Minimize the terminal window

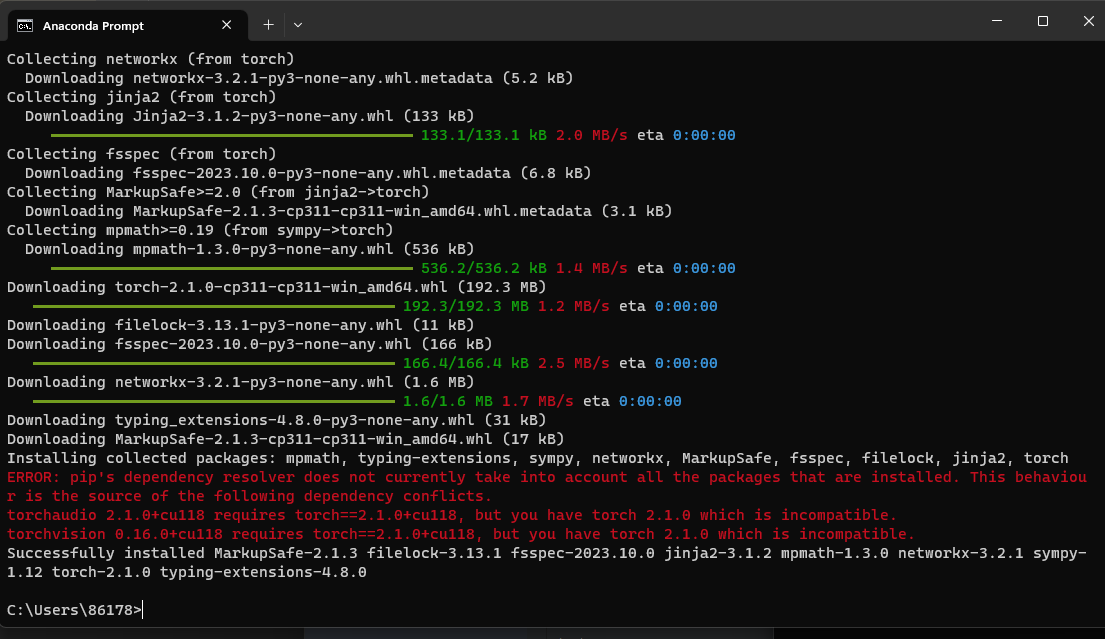[x=997, y=21]
